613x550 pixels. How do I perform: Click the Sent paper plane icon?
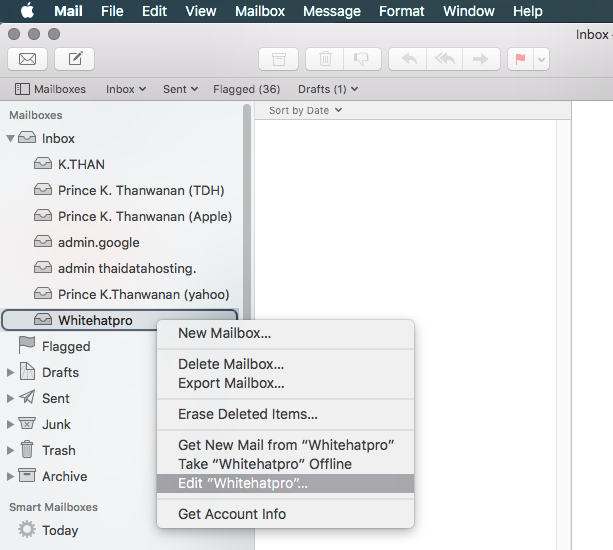[x=27, y=397]
